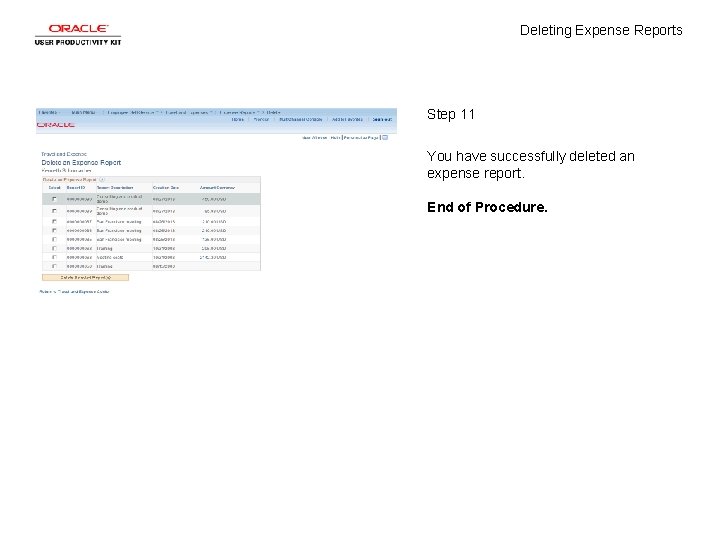This screenshot has width=720, height=540.
Task: Tick the checkbox in the second table row
Action: (54, 211)
